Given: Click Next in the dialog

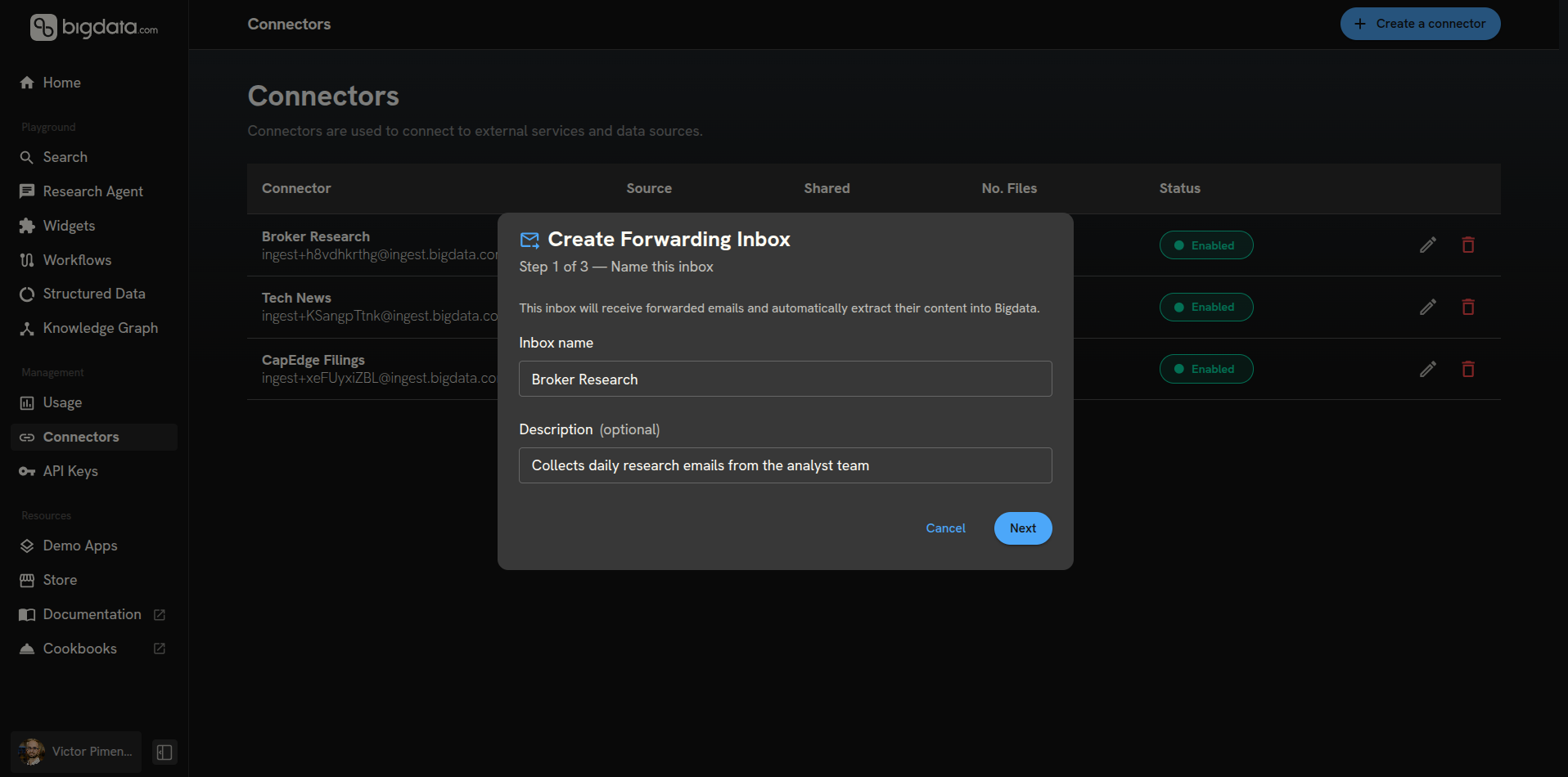Looking at the screenshot, I should click(x=1023, y=528).
